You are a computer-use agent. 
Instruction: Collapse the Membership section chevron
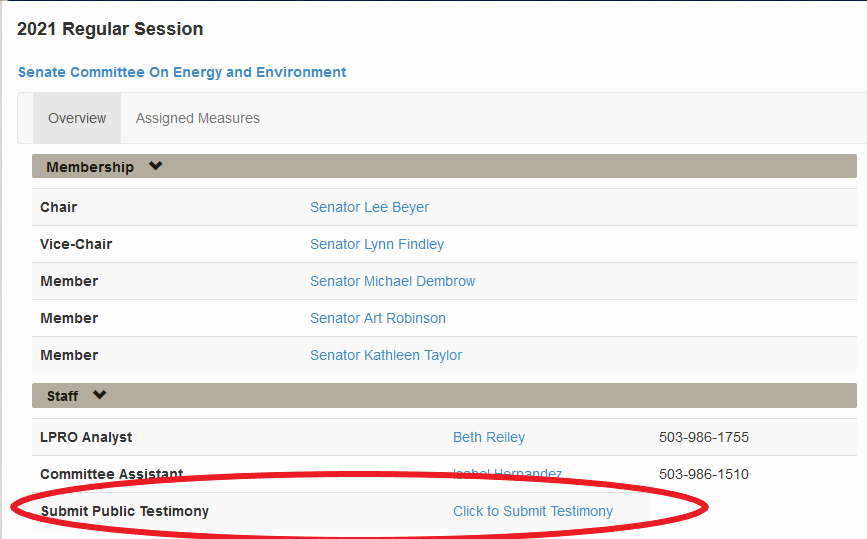pyautogui.click(x=155, y=167)
